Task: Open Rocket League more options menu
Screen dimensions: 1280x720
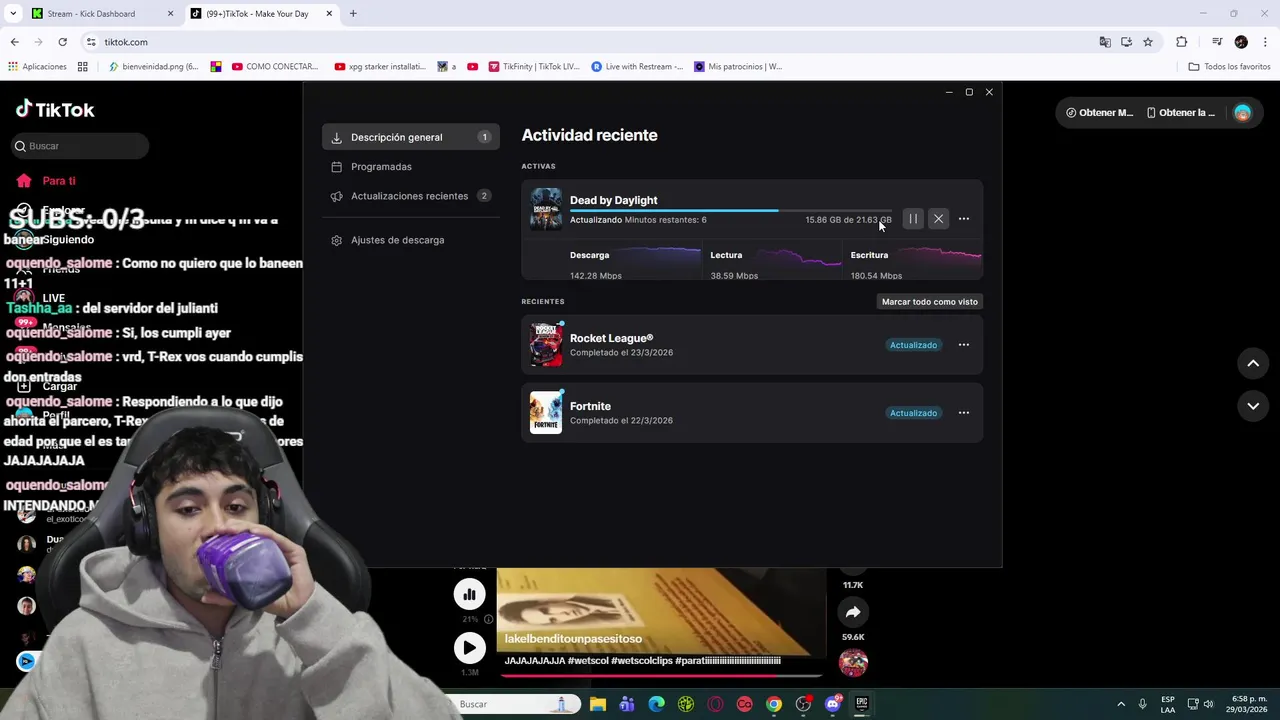Action: pyautogui.click(x=964, y=345)
